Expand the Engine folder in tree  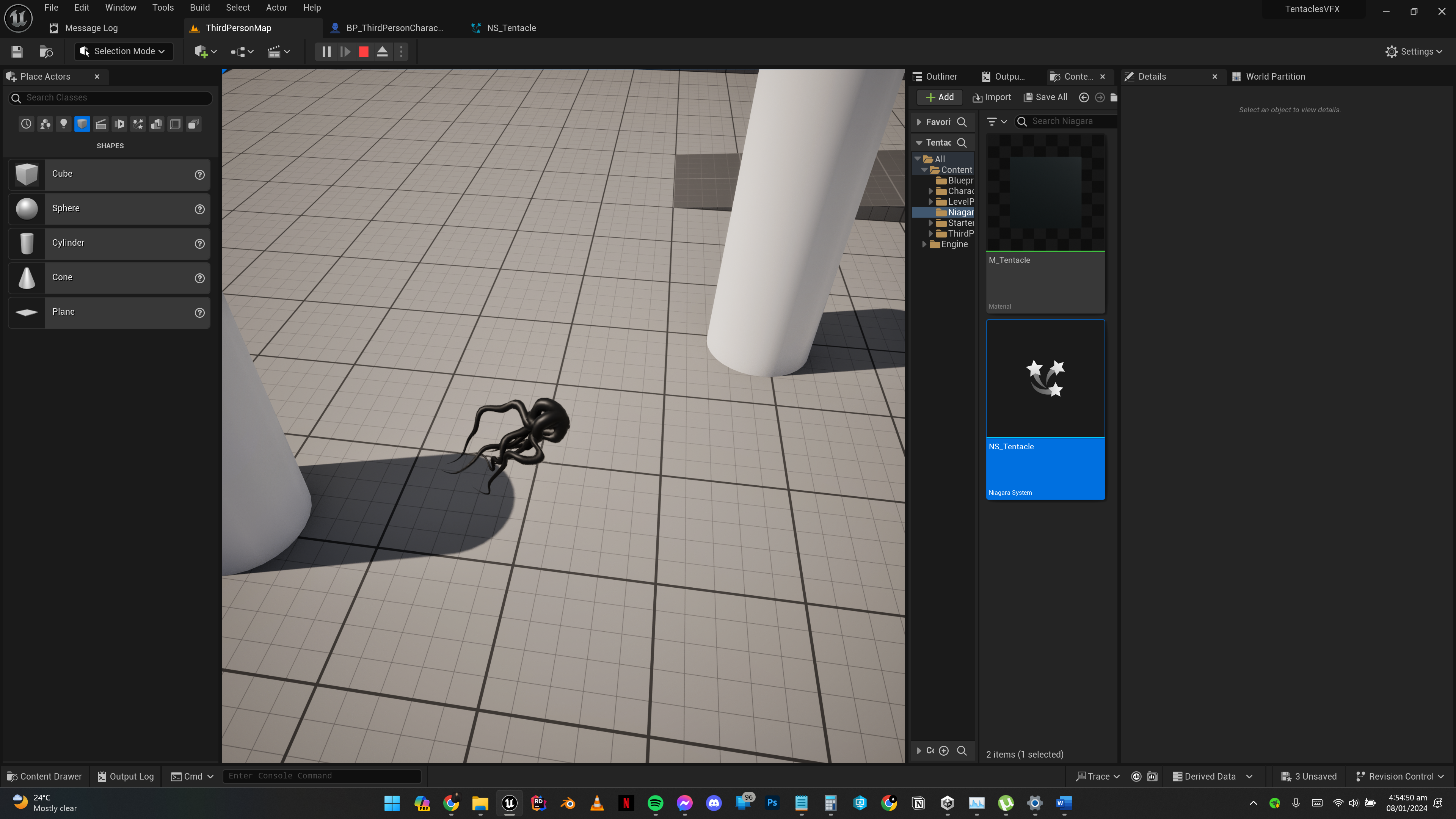[925, 244]
